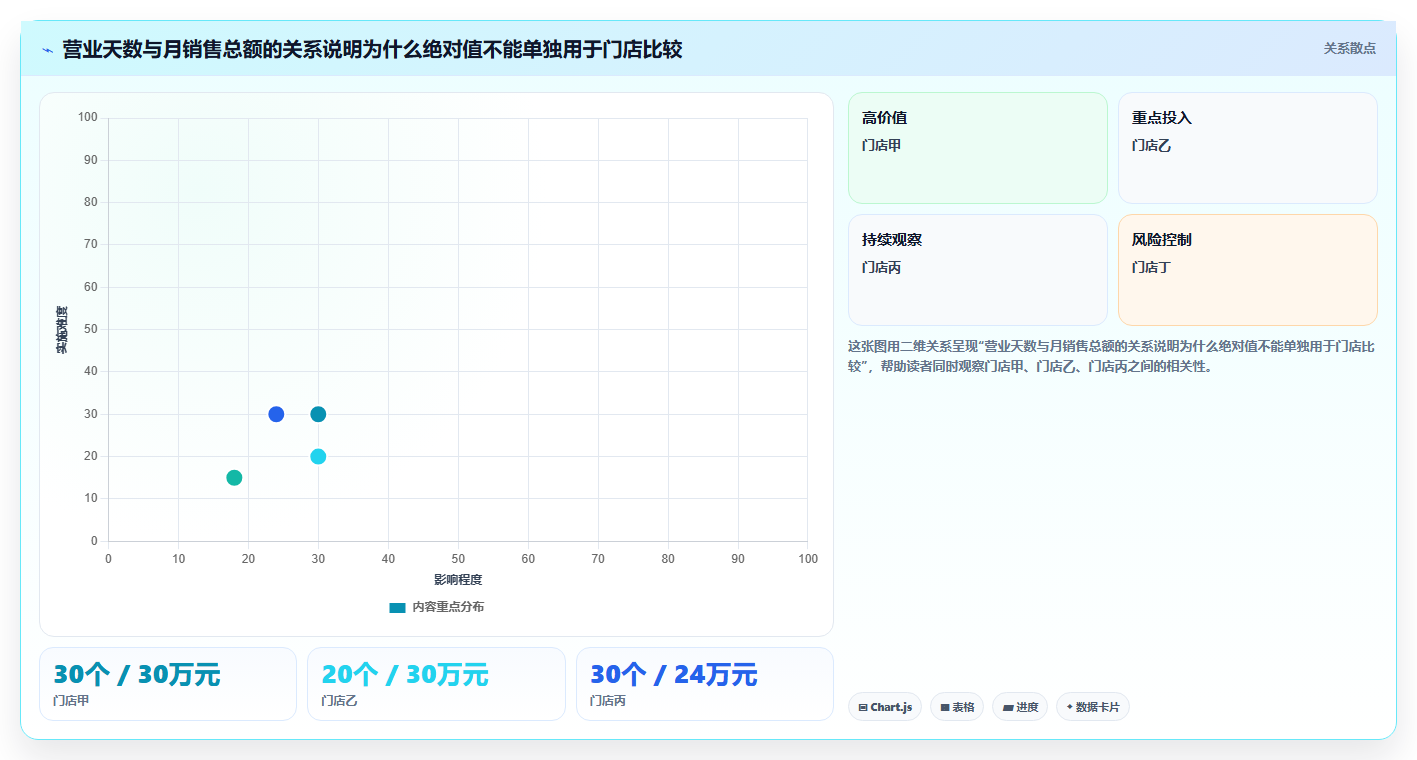Click the description paragraph starting 这张图用二维关系
The image size is (1417, 760).
click(1112, 356)
